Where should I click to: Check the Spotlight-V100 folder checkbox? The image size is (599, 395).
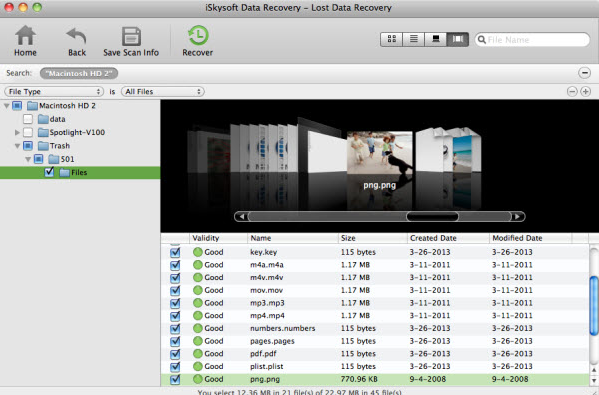28,133
